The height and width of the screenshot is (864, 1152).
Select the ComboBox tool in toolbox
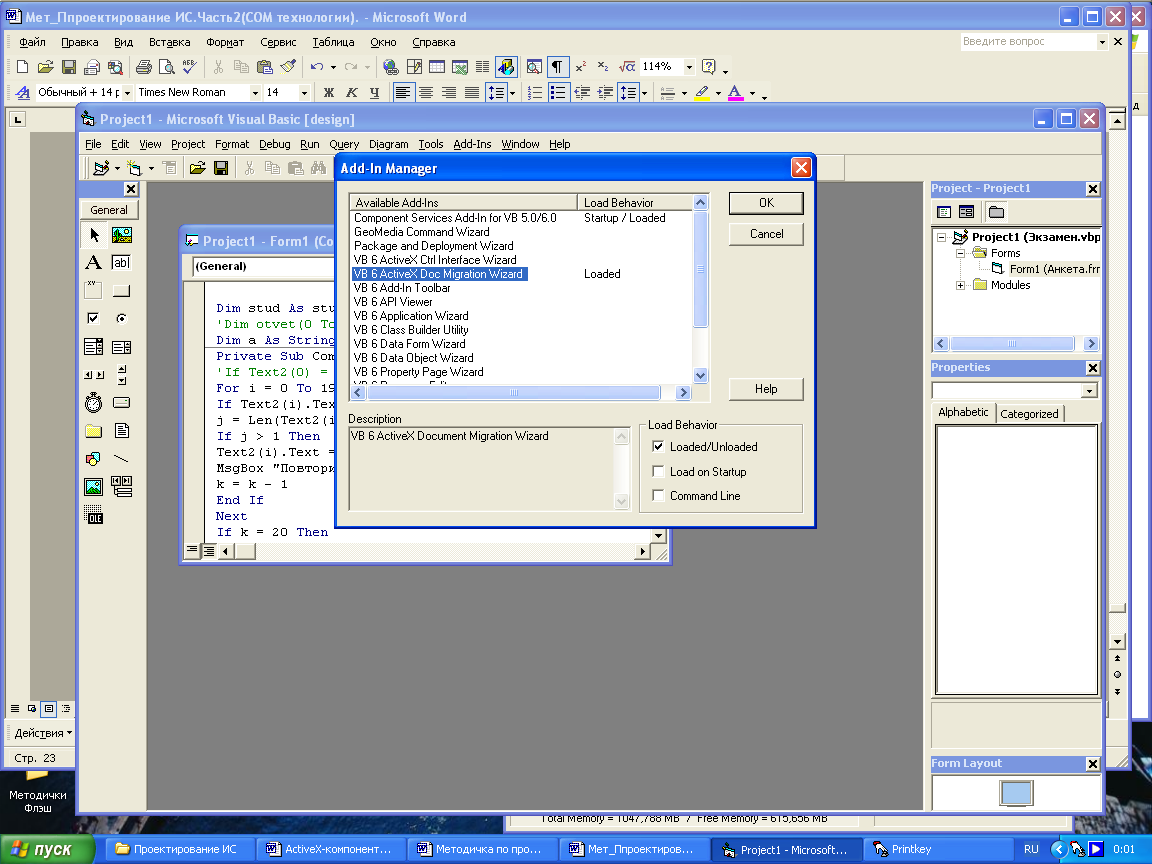(93, 347)
